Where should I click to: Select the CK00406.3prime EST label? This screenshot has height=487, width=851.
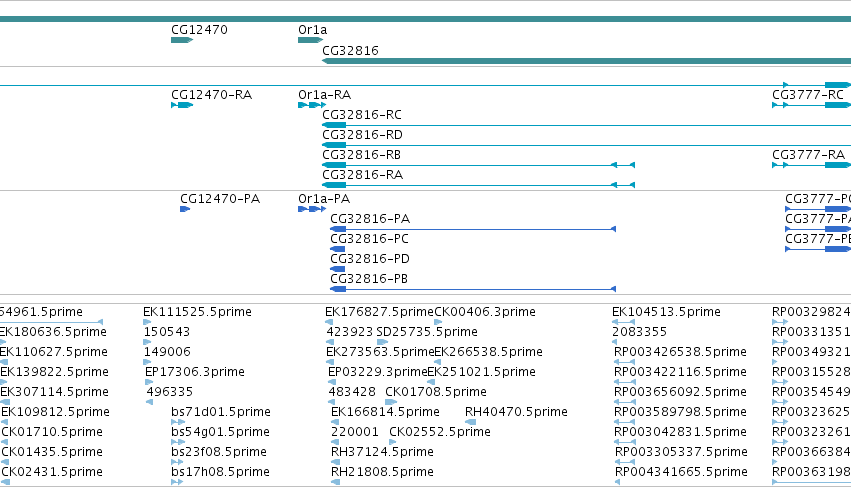pyautogui.click(x=485, y=312)
